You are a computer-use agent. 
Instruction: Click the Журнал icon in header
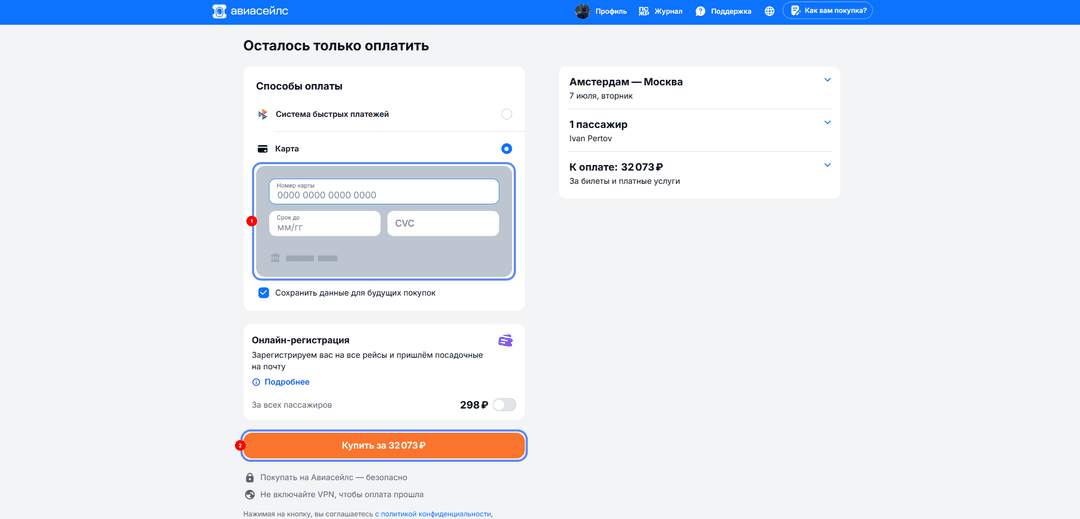pos(644,11)
